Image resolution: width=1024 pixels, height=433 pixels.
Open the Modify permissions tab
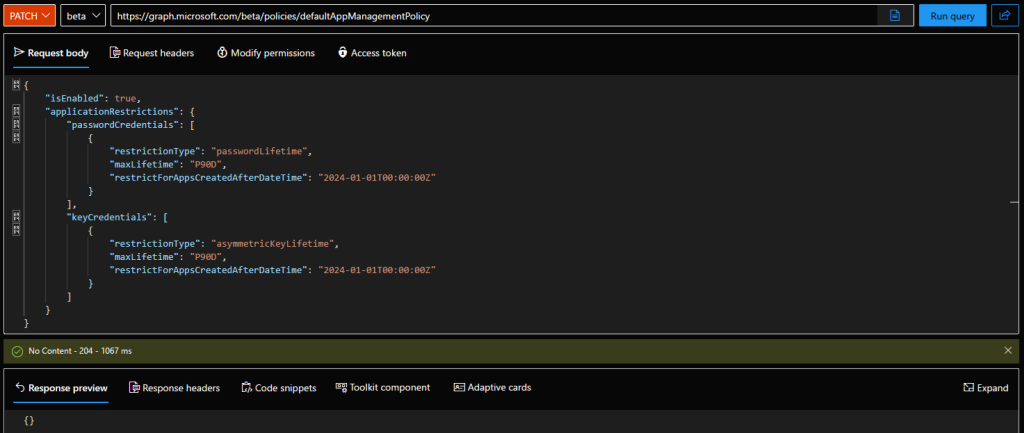pyautogui.click(x=265, y=52)
